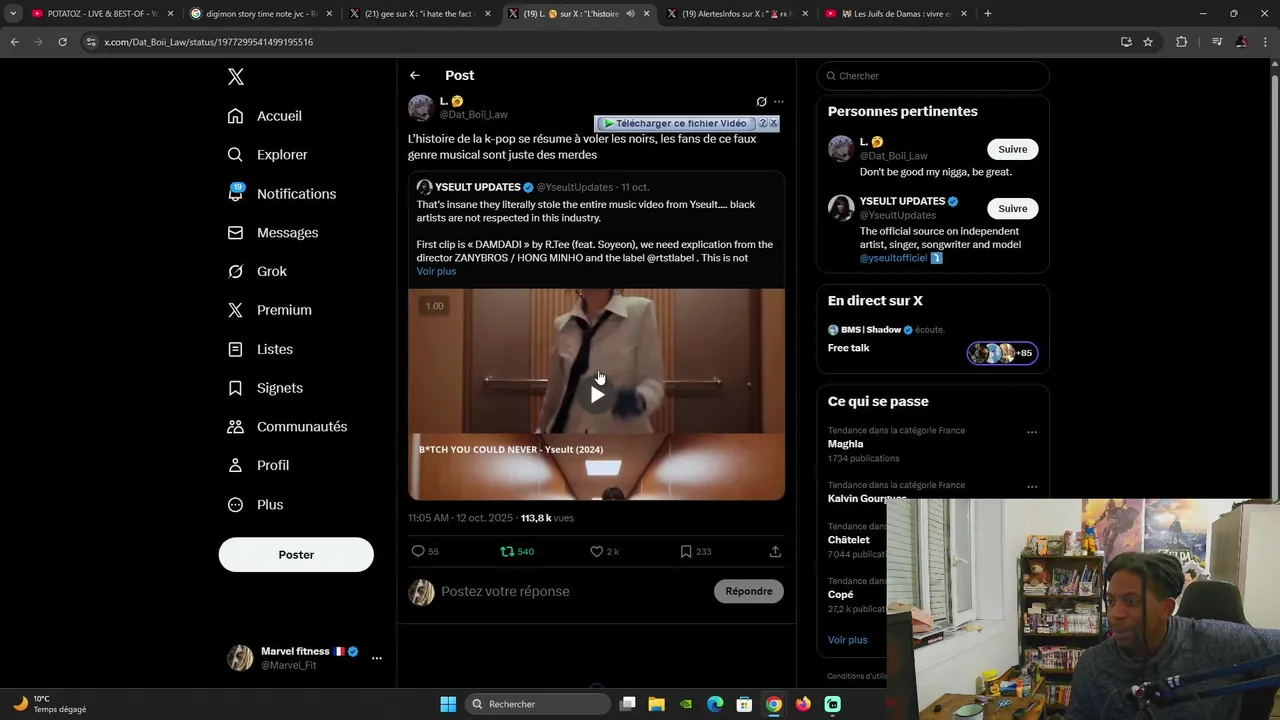This screenshot has width=1280, height=720.
Task: Follow YSEULT UPDATES with Suivre button
Action: (1013, 208)
